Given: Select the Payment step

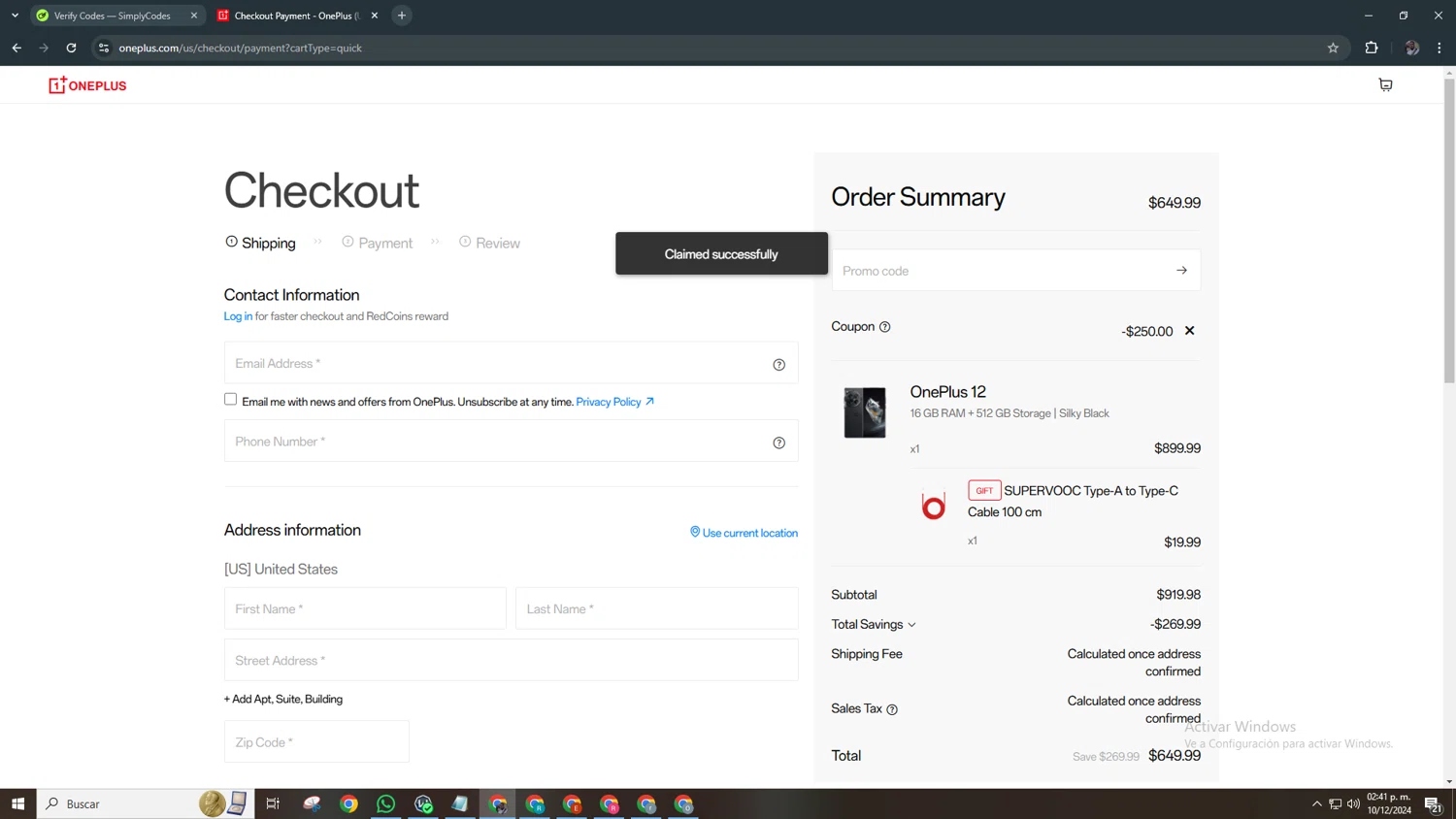Looking at the screenshot, I should (x=377, y=243).
